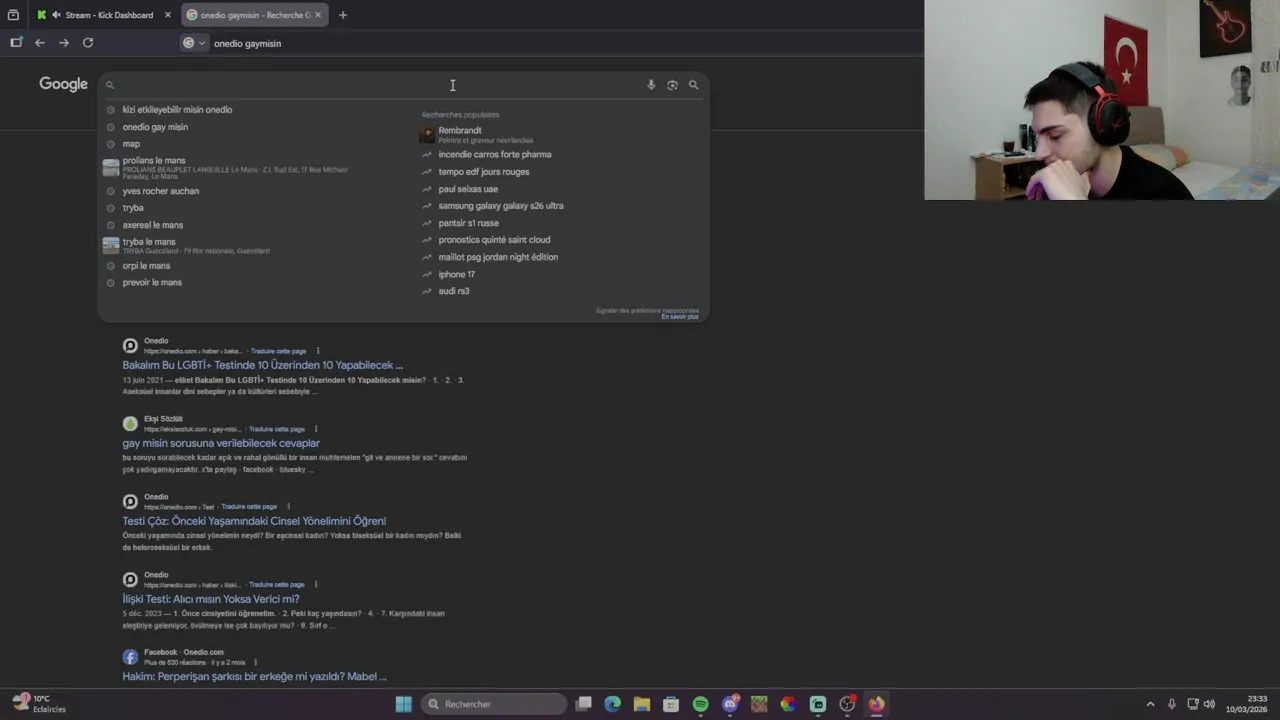Image resolution: width=1280 pixels, height=720 pixels.
Task: Launch Microsoft Edge from taskbar
Action: (x=613, y=704)
